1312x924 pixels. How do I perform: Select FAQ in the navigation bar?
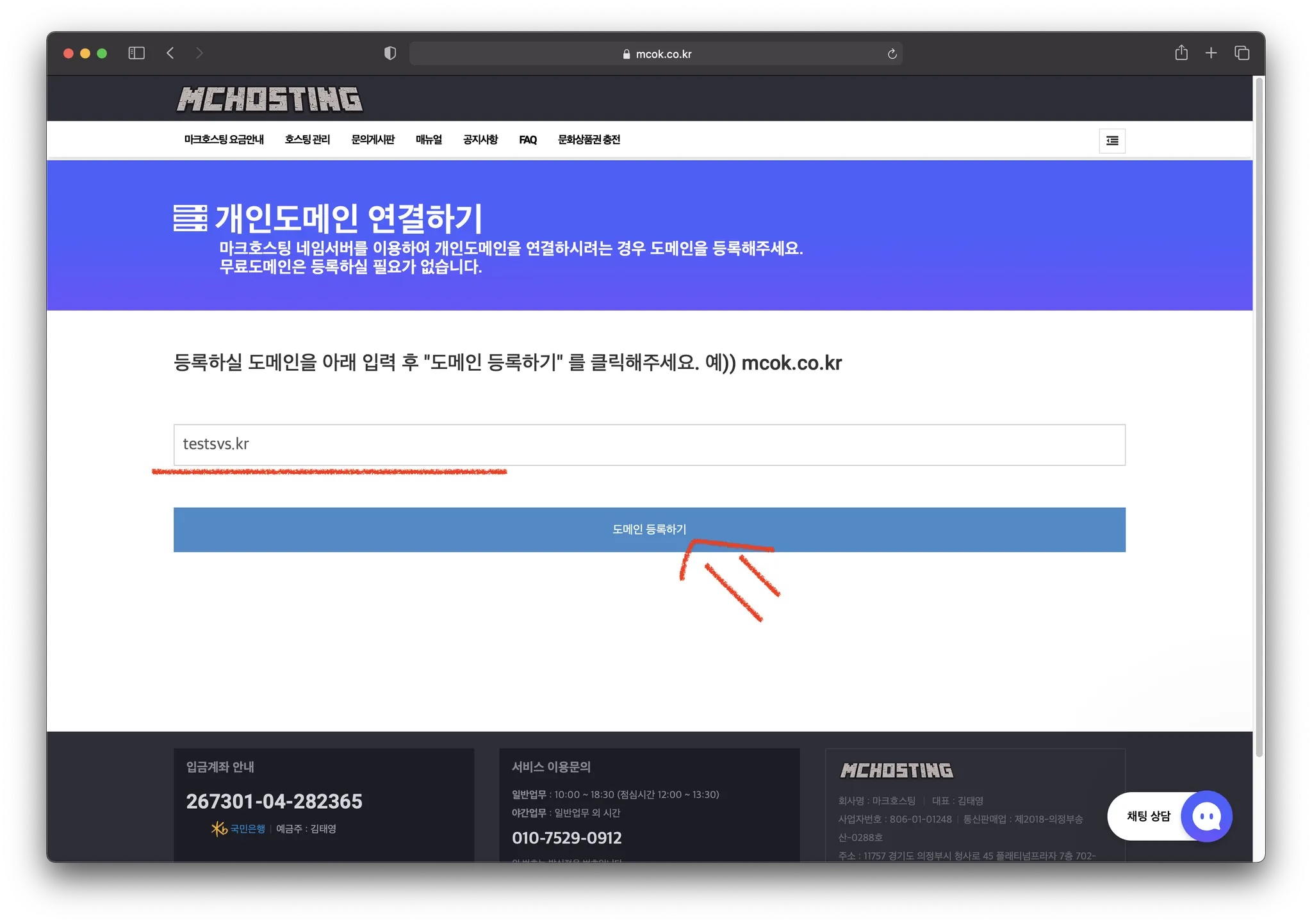point(528,140)
